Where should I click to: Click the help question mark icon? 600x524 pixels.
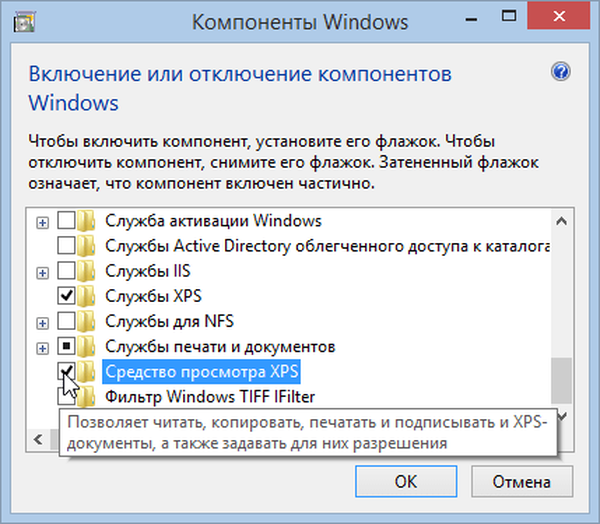coord(560,72)
